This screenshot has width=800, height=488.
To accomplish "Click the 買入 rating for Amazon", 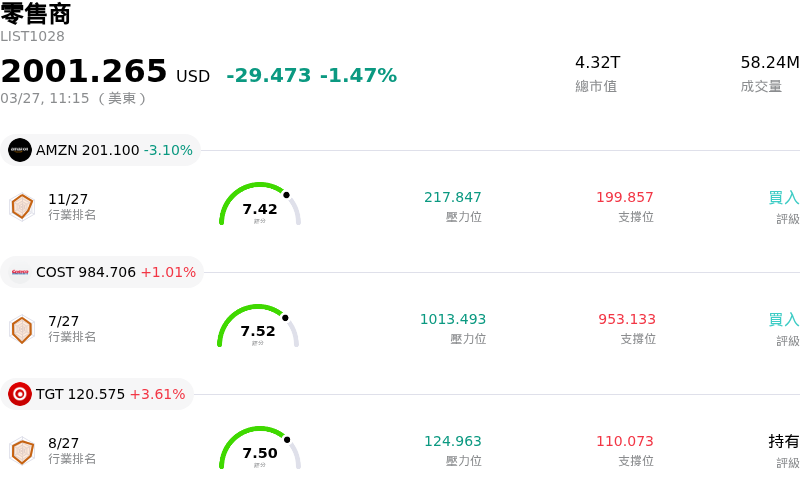I will point(783,198).
